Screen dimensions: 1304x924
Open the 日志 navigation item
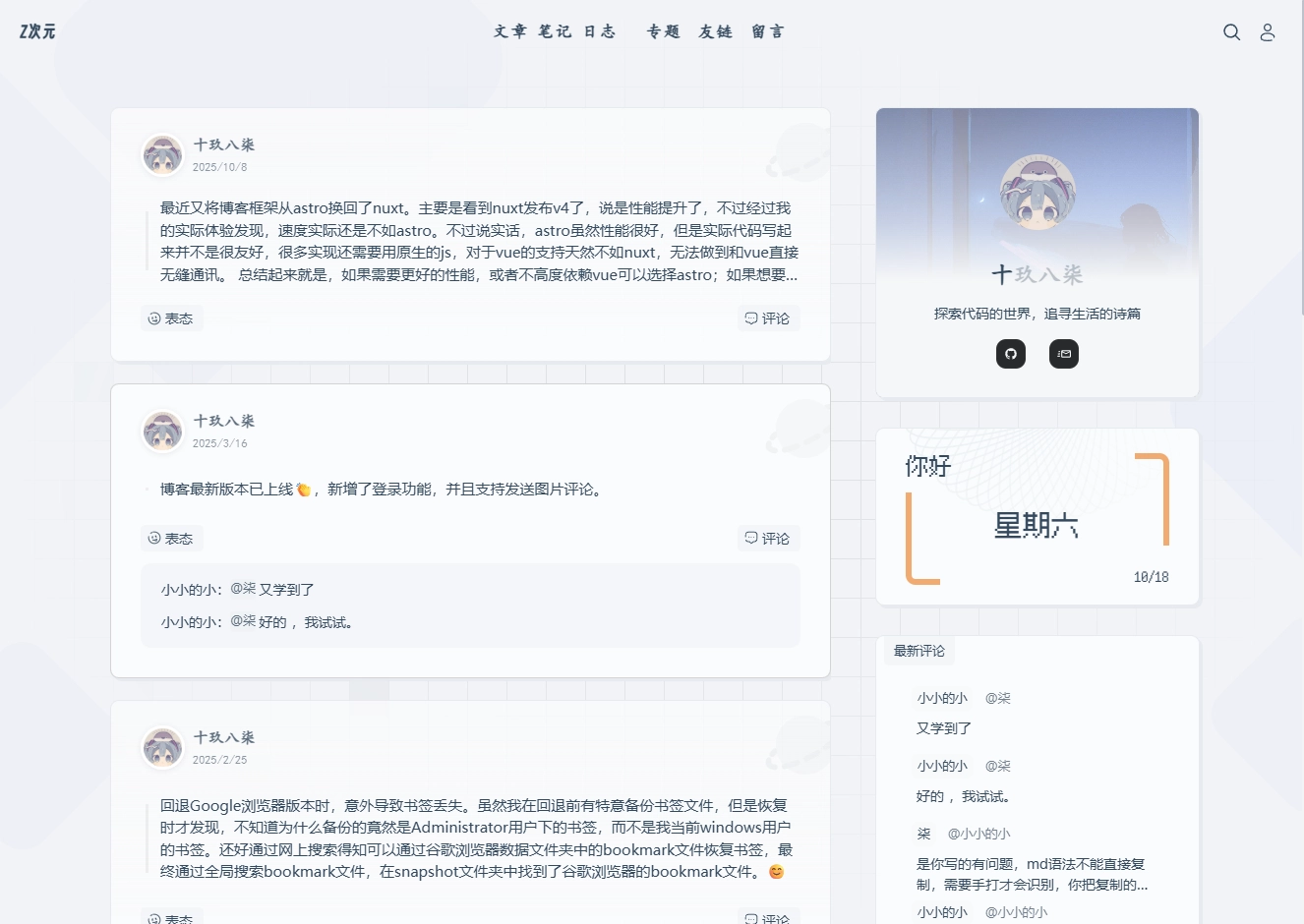(x=600, y=31)
